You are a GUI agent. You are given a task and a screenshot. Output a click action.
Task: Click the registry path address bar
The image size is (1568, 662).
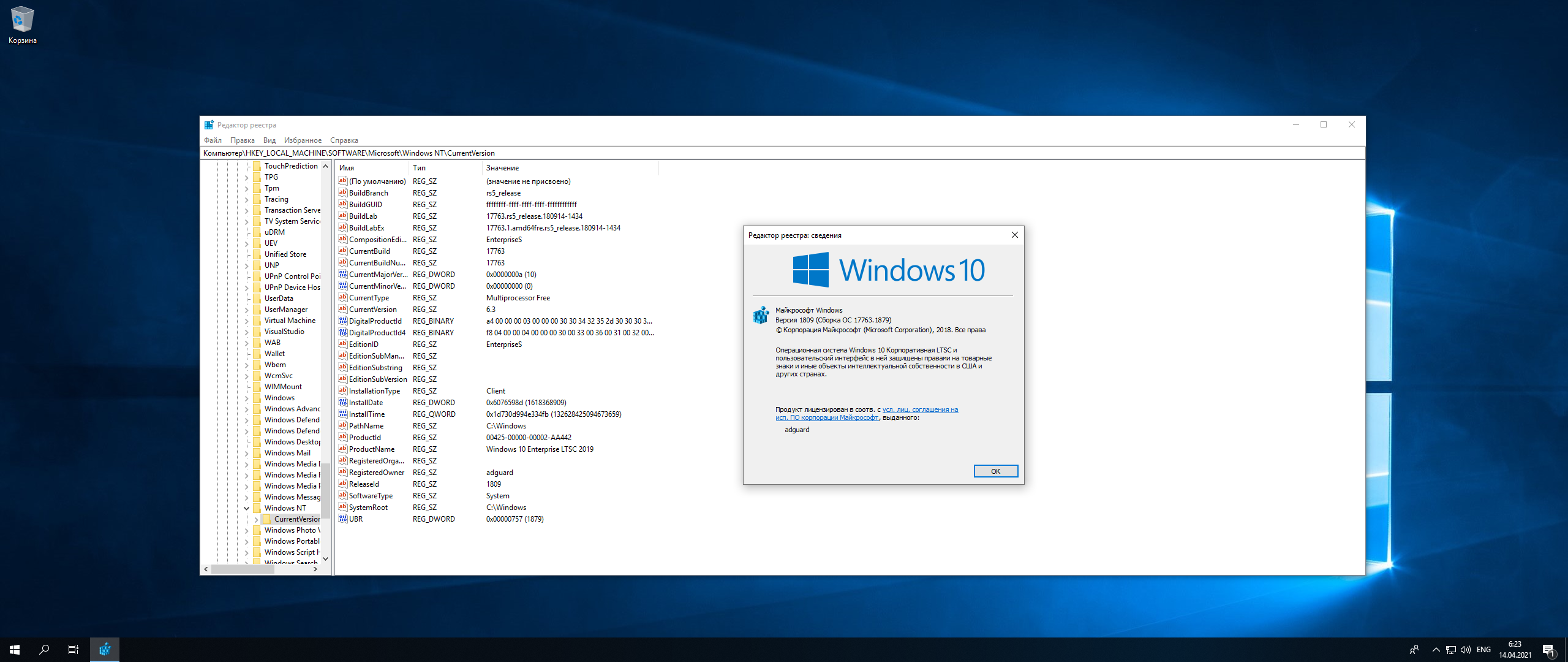(783, 153)
